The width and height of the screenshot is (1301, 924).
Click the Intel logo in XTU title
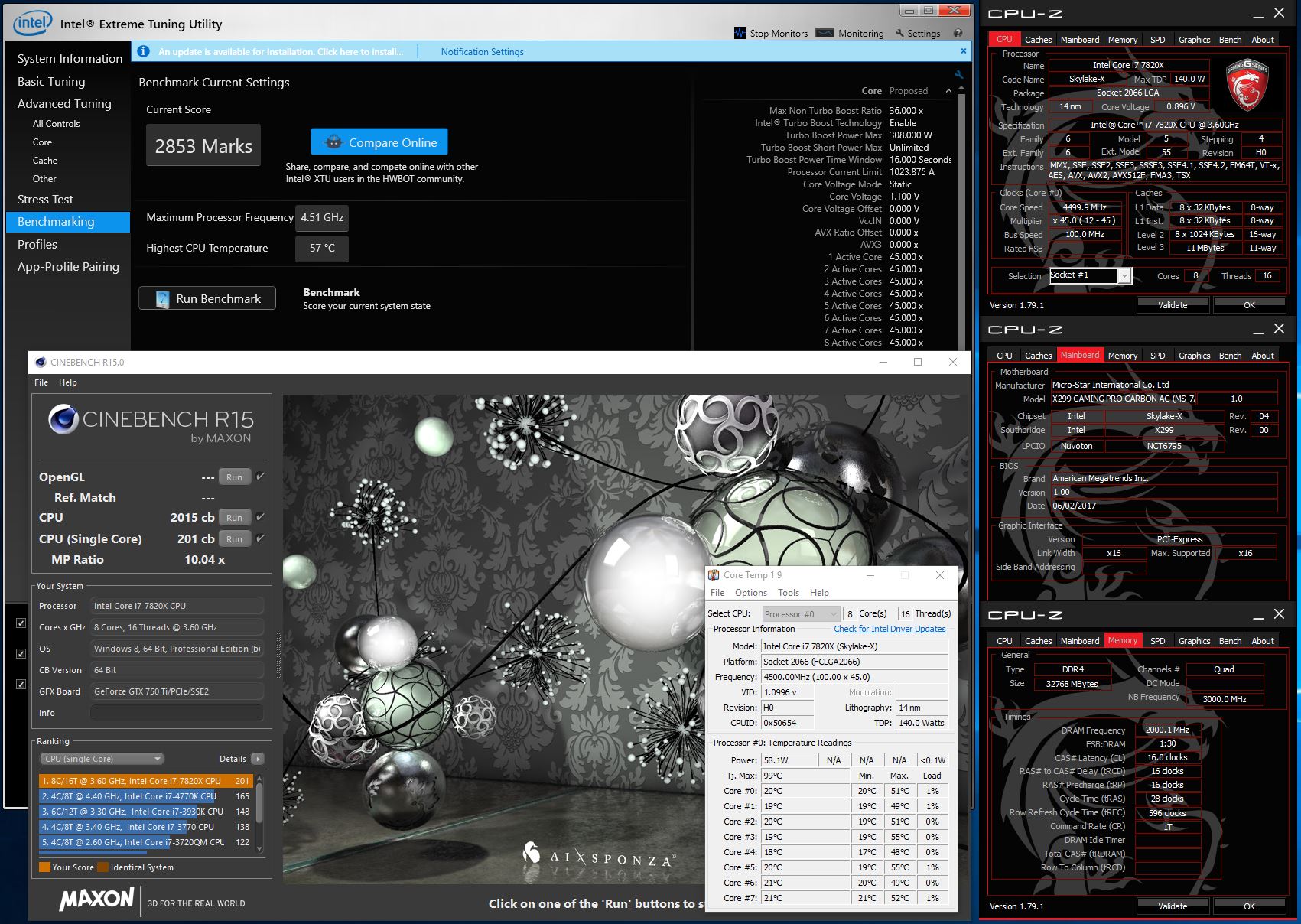click(x=32, y=23)
